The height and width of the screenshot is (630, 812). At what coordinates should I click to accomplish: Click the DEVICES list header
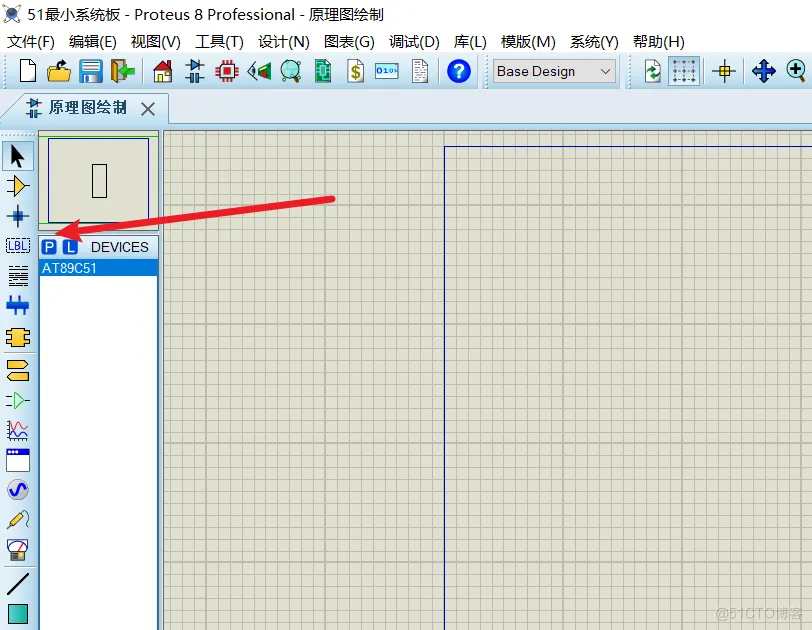tap(120, 247)
